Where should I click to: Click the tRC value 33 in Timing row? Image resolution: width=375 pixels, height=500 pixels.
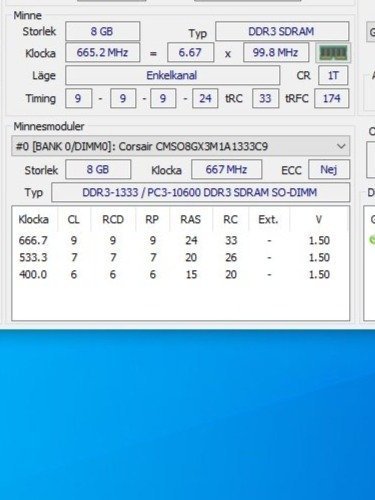265,98
